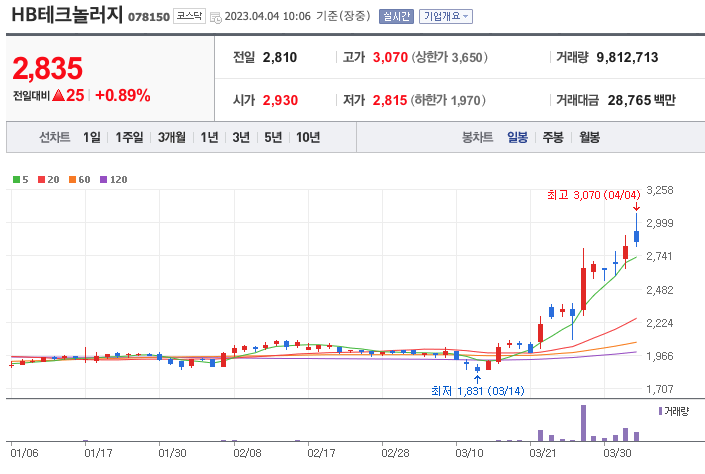The height and width of the screenshot is (474, 705).
Task: Click the red 20-day moving average swatch
Action: point(41,179)
